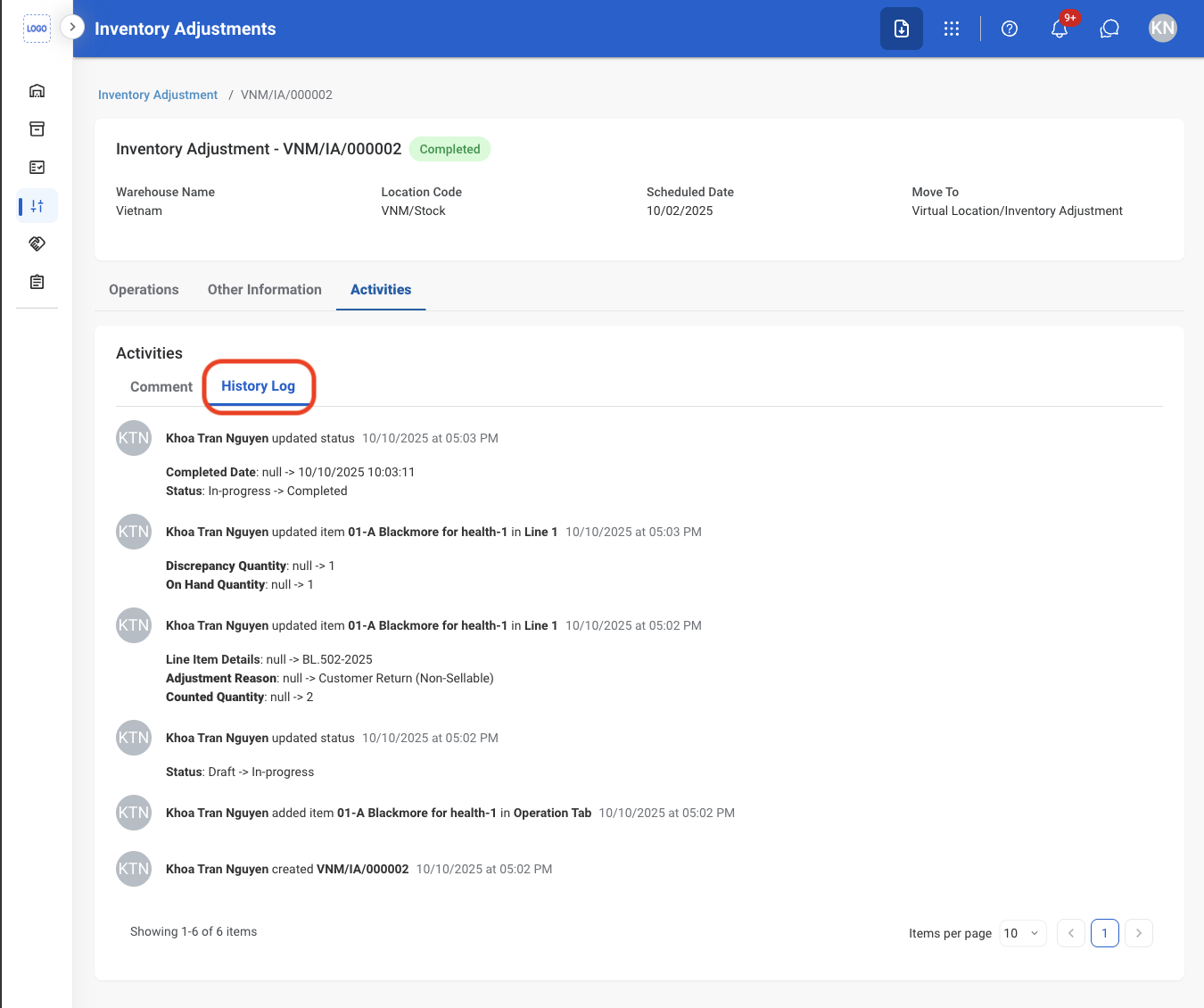Click 'Status: In-progress -> Completed' log text
The image size is (1204, 1008).
click(x=257, y=492)
